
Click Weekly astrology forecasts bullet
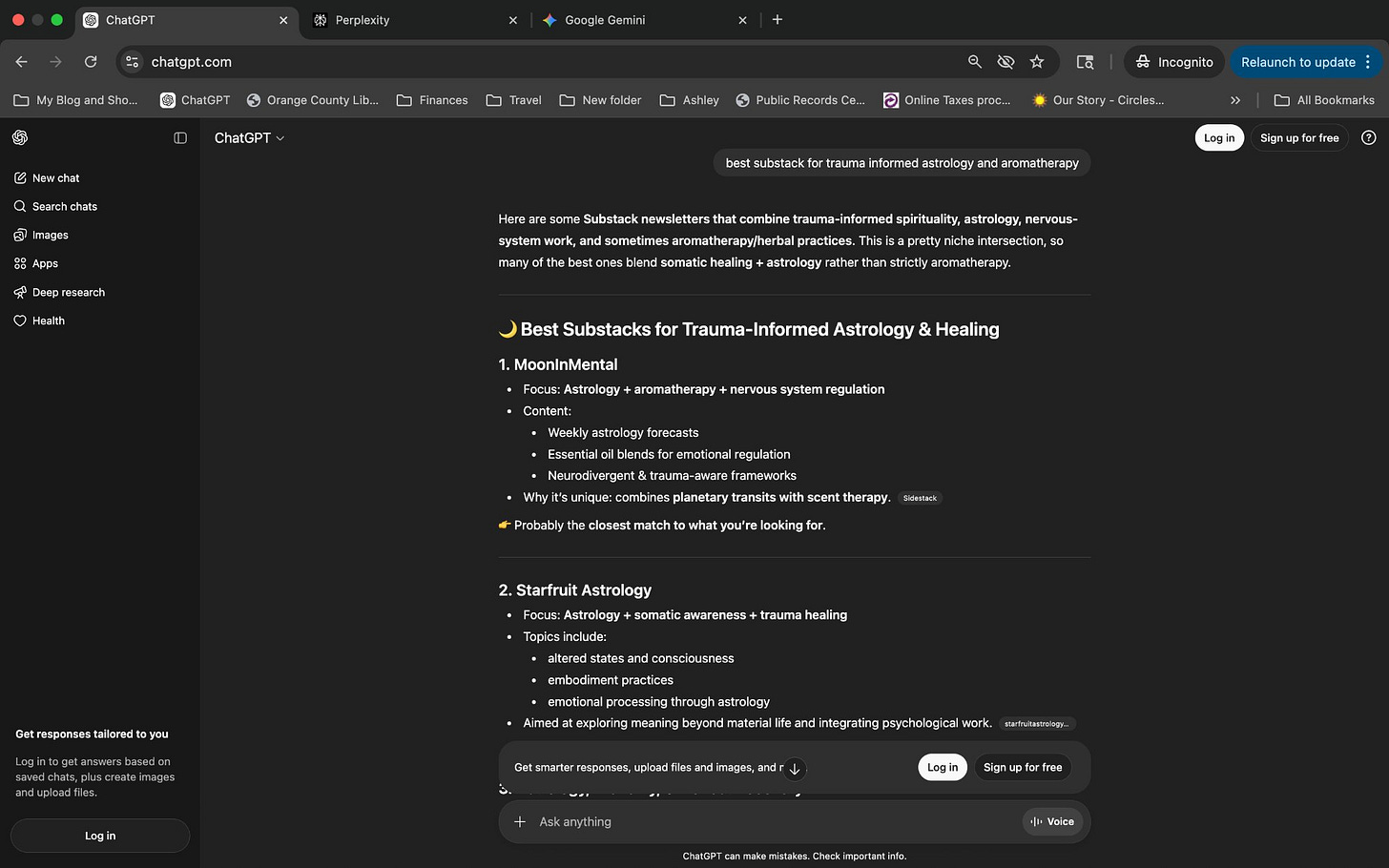pyautogui.click(x=623, y=433)
